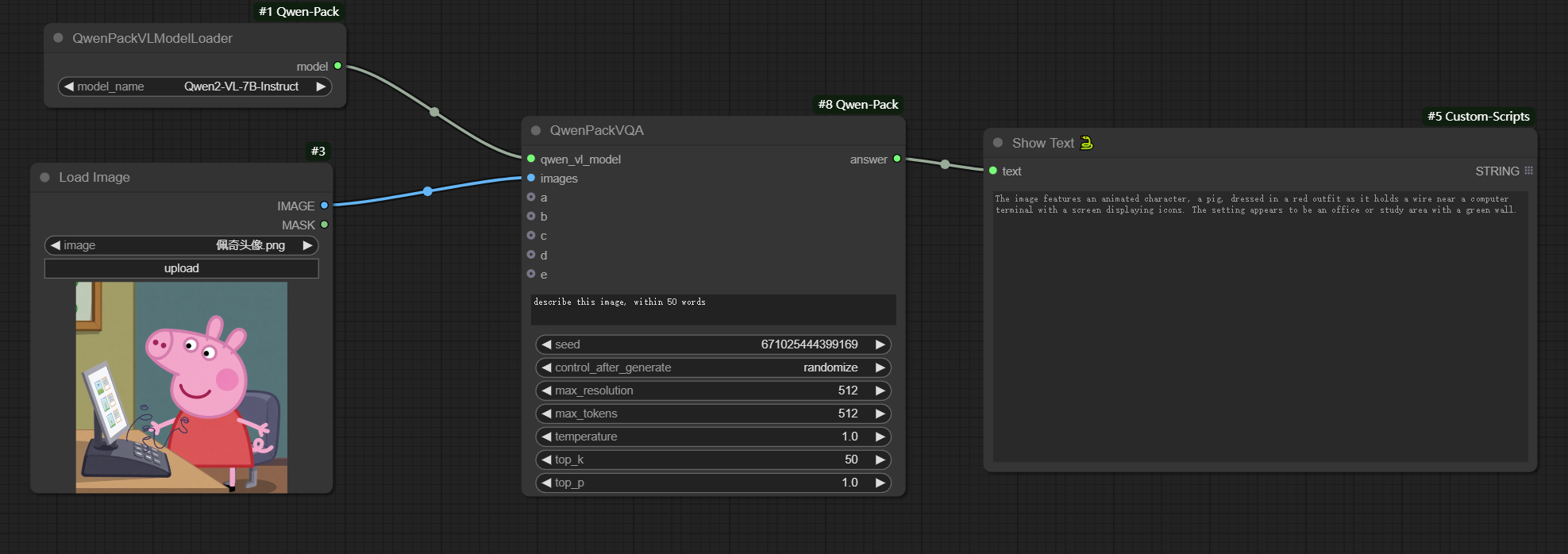Open the image file selector
1568x554 pixels.
(182, 245)
